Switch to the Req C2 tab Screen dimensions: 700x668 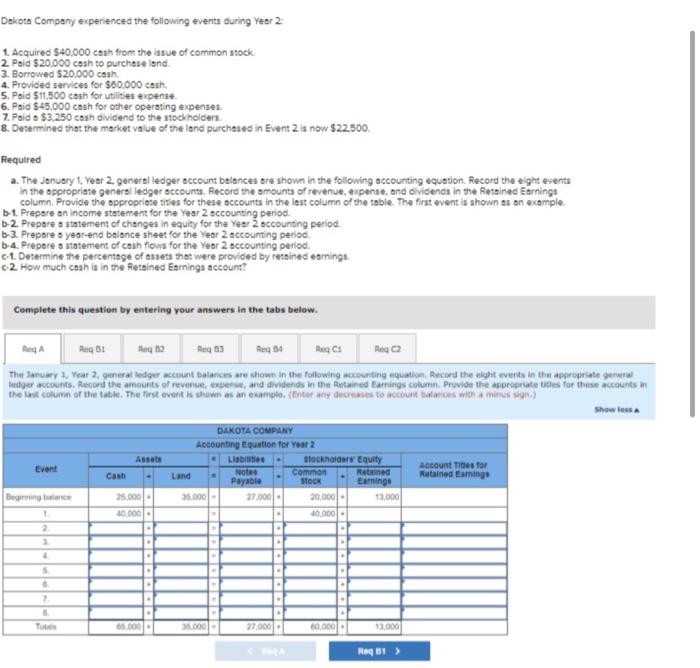pyautogui.click(x=388, y=349)
